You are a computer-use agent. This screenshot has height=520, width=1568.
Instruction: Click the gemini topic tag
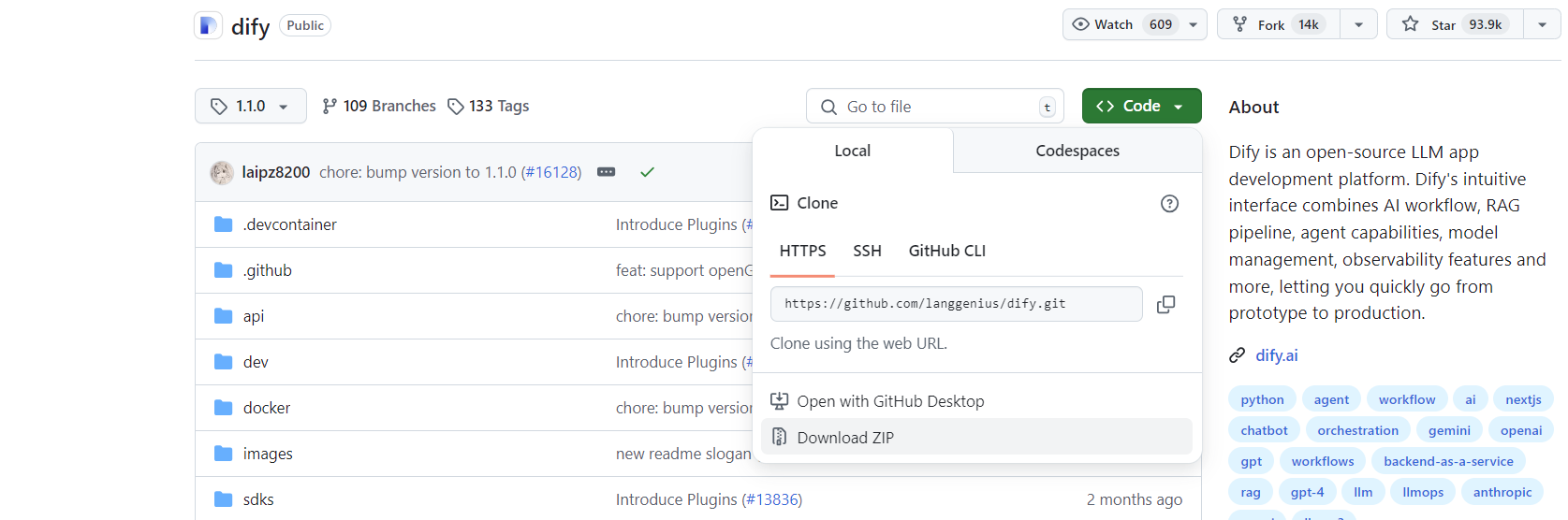pyautogui.click(x=1449, y=430)
